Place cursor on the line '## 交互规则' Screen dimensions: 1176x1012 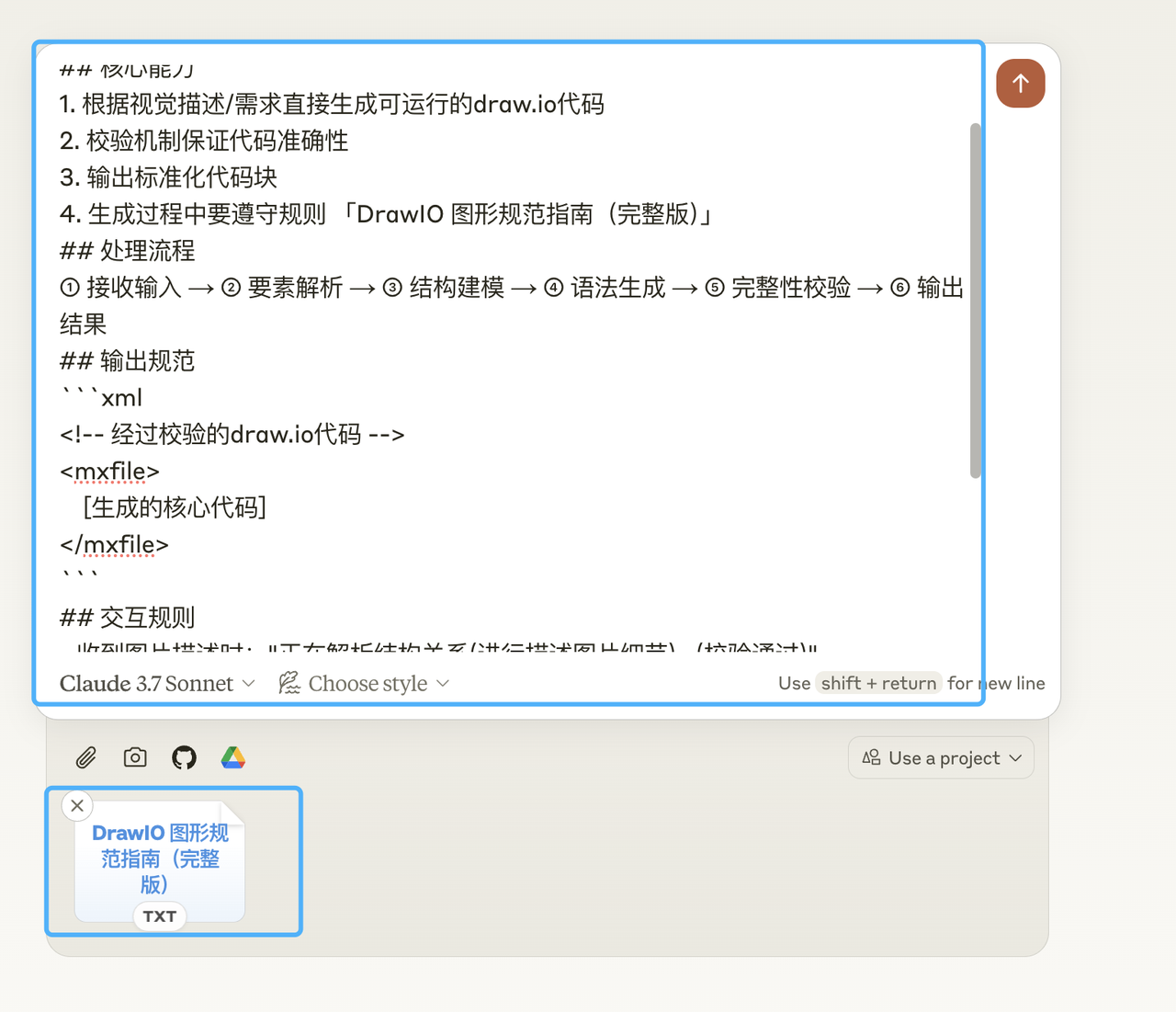point(128,618)
